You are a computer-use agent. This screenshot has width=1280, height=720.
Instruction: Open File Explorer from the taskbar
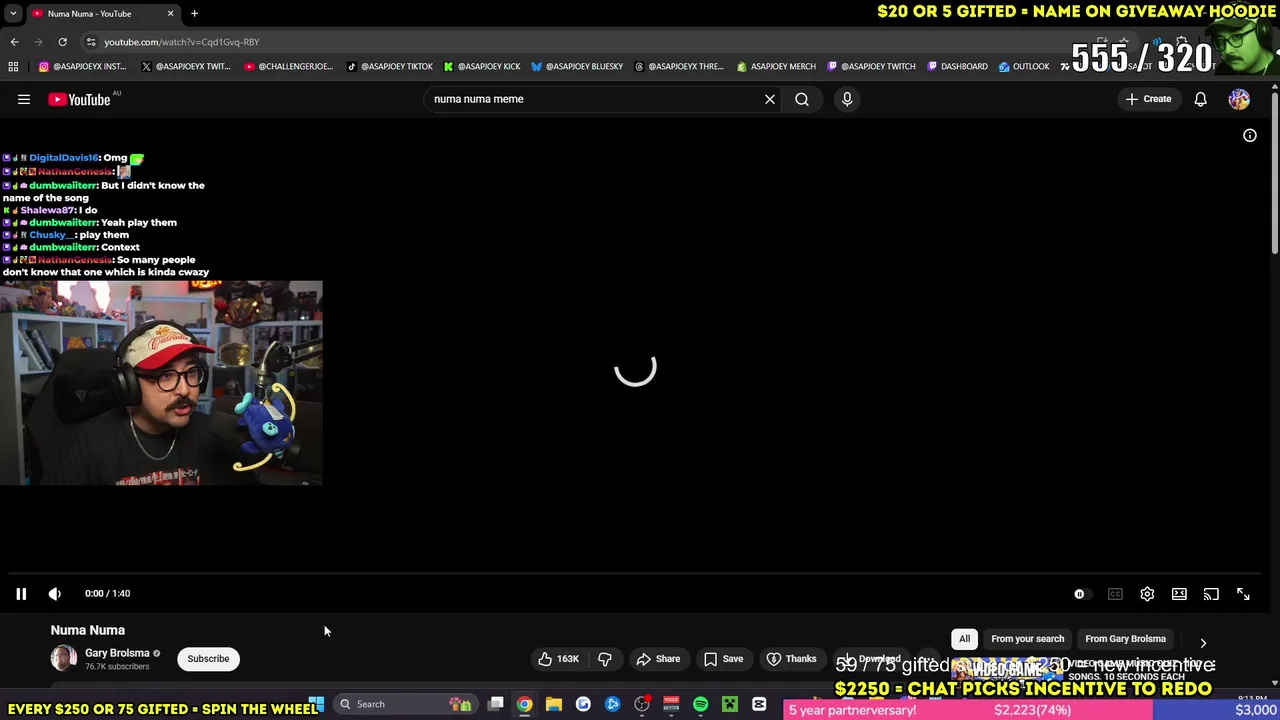pos(554,704)
